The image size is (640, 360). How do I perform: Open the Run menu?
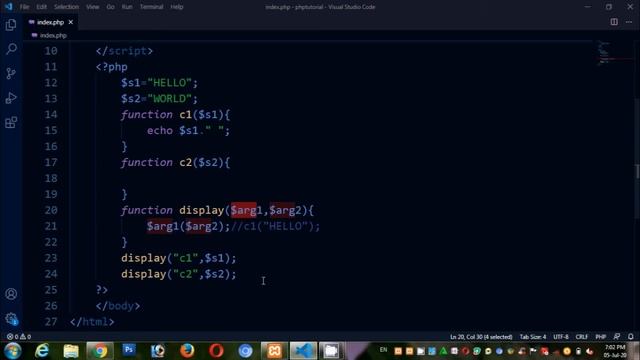pos(127,7)
